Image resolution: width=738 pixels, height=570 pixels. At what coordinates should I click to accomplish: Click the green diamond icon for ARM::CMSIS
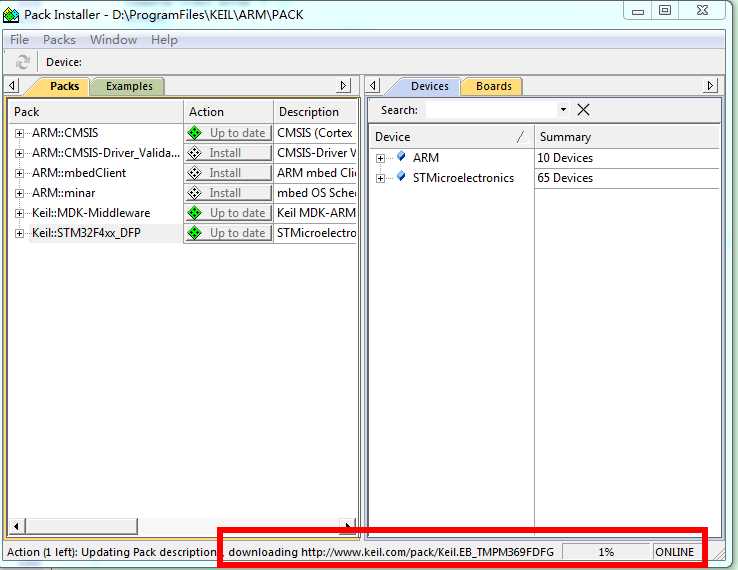pyautogui.click(x=194, y=133)
